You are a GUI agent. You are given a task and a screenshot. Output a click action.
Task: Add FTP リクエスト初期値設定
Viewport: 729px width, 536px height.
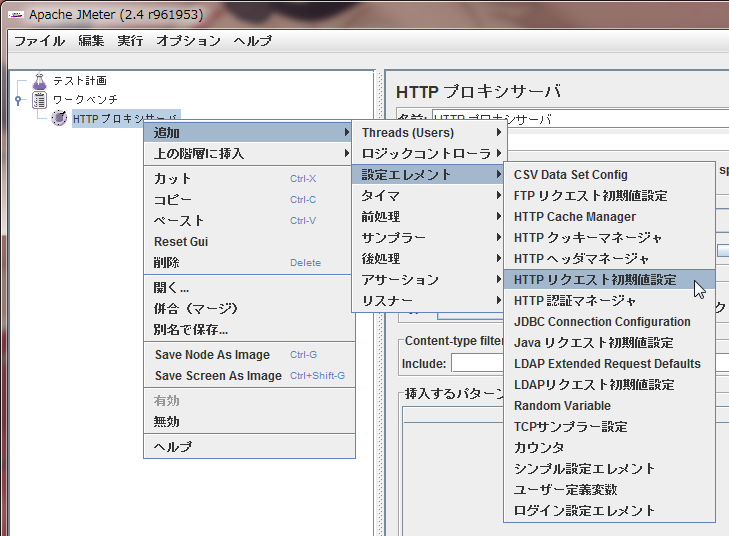click(x=609, y=196)
